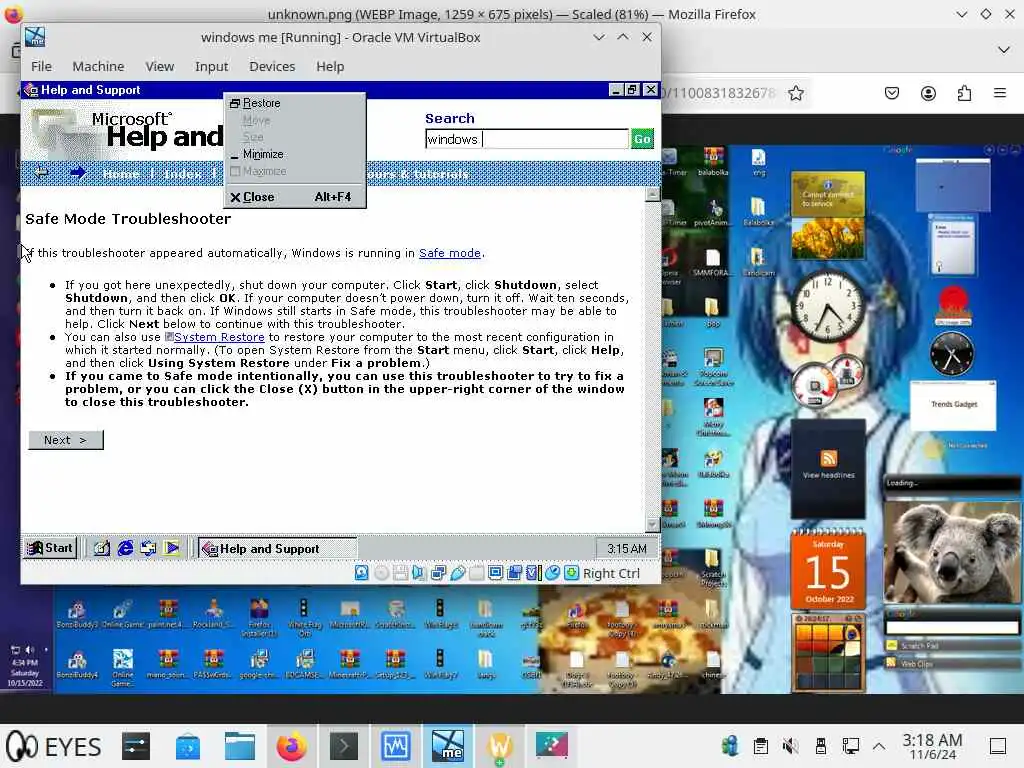Click the KDE clock showing 3:18 AM
The height and width of the screenshot is (768, 1024).
pyautogui.click(x=932, y=746)
